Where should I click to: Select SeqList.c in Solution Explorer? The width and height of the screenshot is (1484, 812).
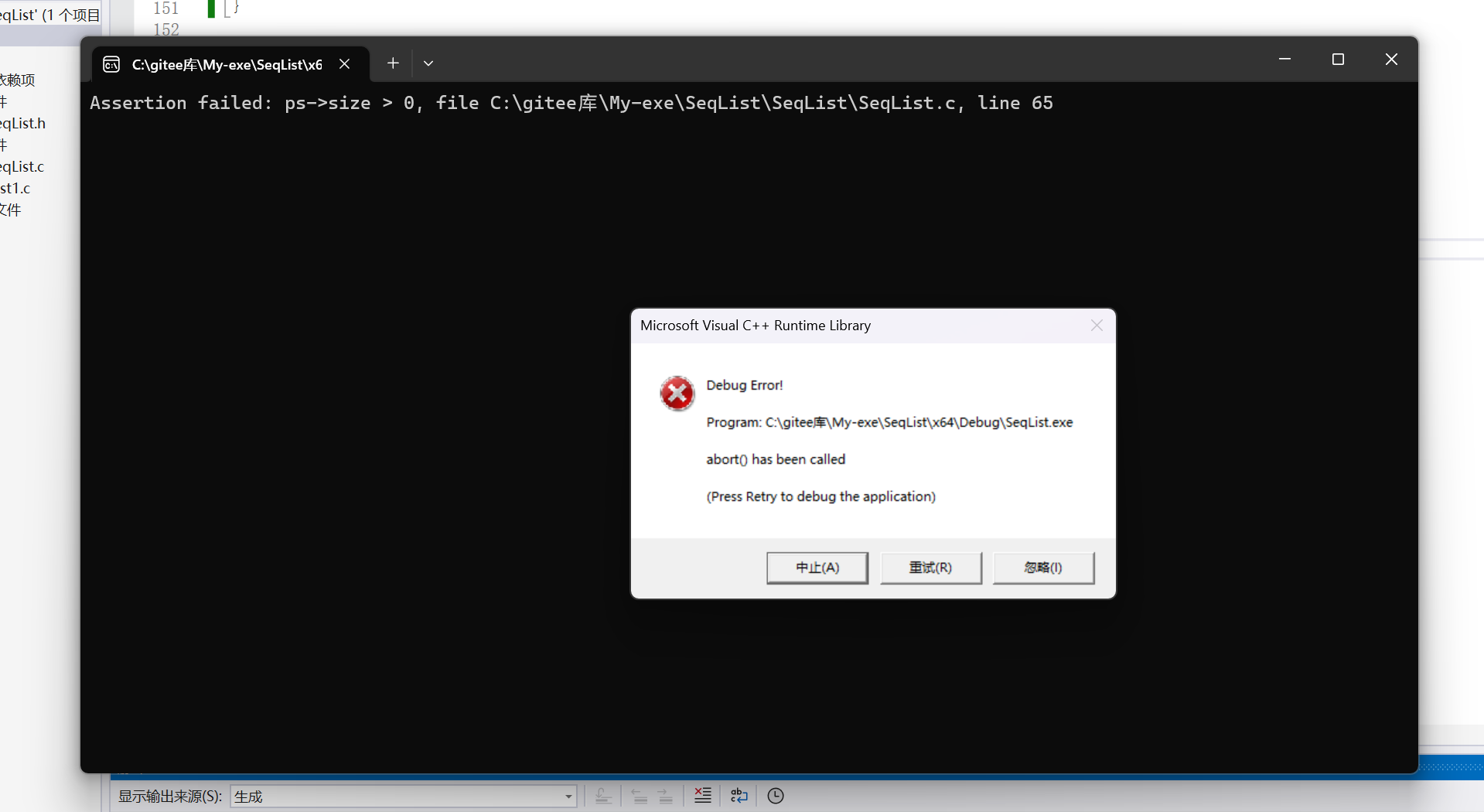click(x=22, y=166)
